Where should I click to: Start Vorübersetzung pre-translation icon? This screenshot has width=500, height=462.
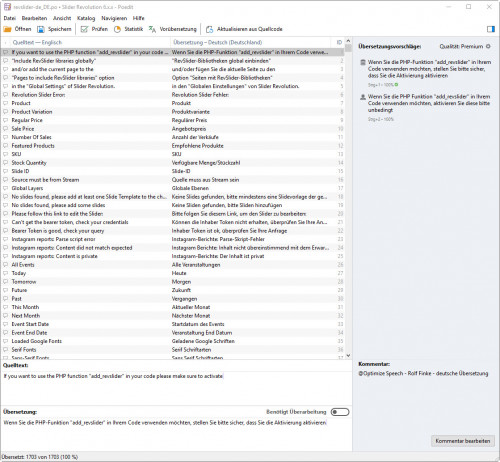pyautogui.click(x=152, y=29)
